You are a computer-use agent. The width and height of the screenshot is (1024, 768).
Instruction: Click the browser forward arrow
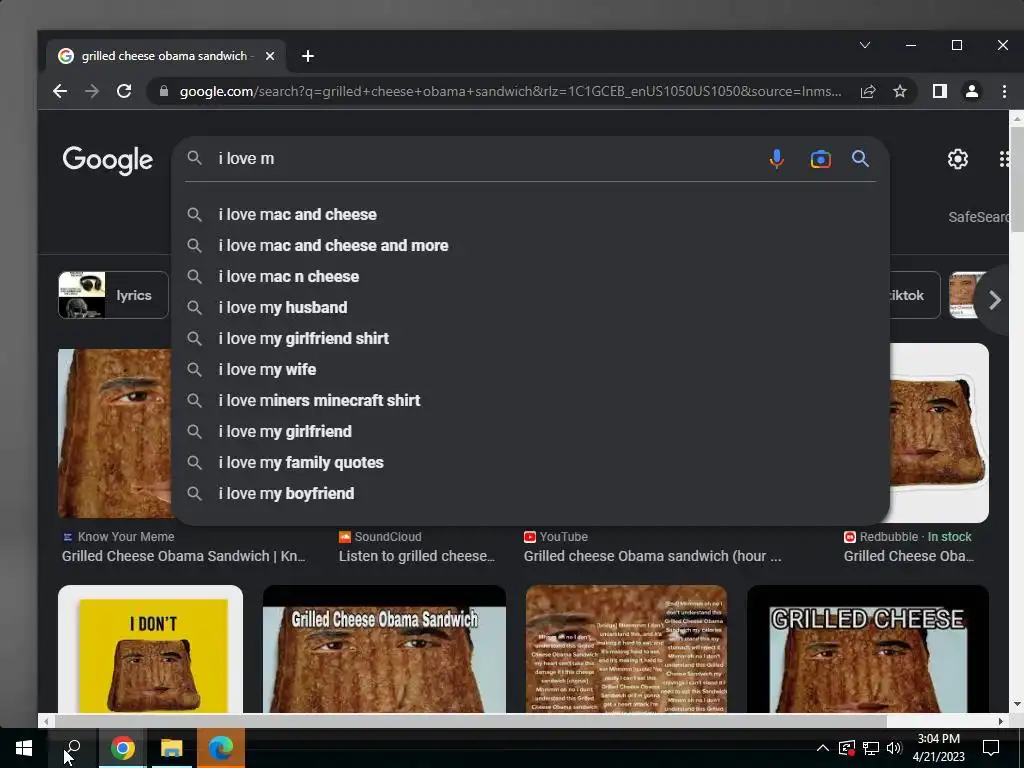tap(92, 91)
